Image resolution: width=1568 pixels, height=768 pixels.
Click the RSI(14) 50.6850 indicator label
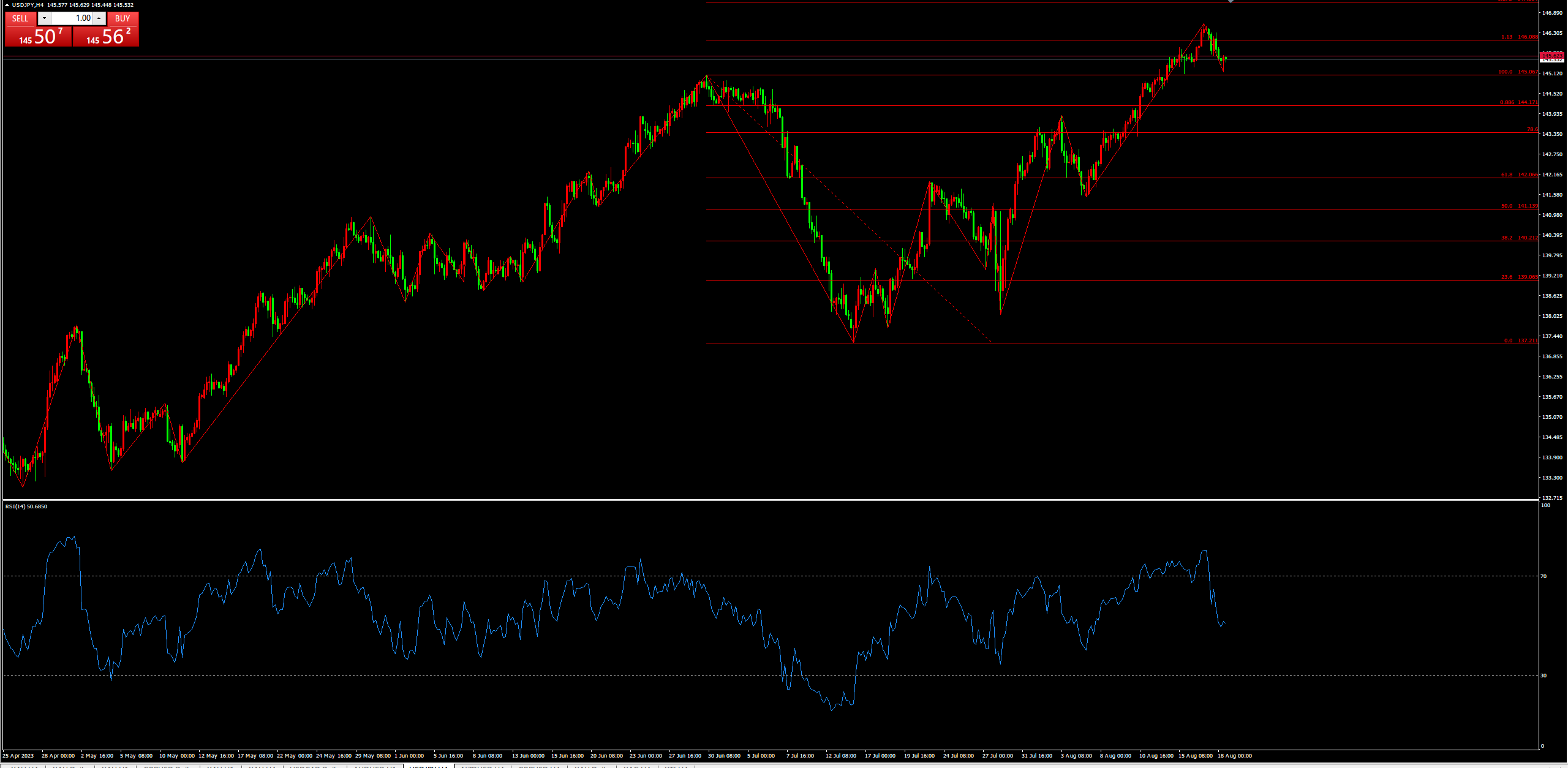tap(26, 506)
